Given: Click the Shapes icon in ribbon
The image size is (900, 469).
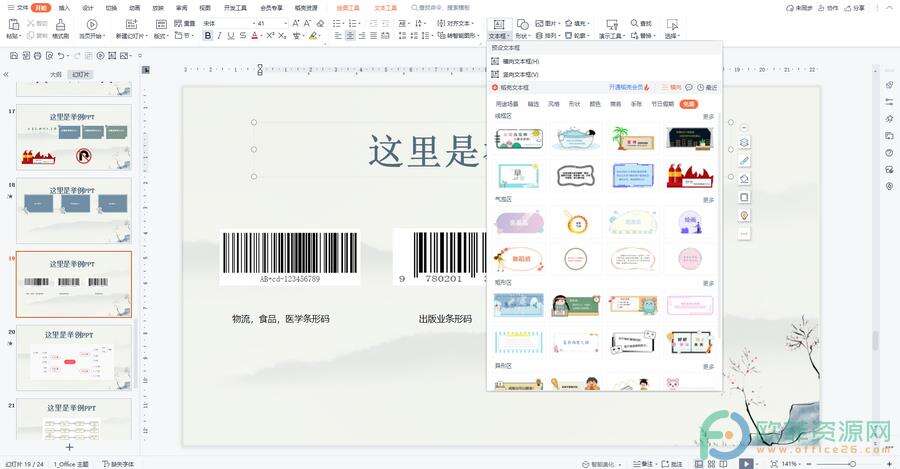Looking at the screenshot, I should (522, 24).
